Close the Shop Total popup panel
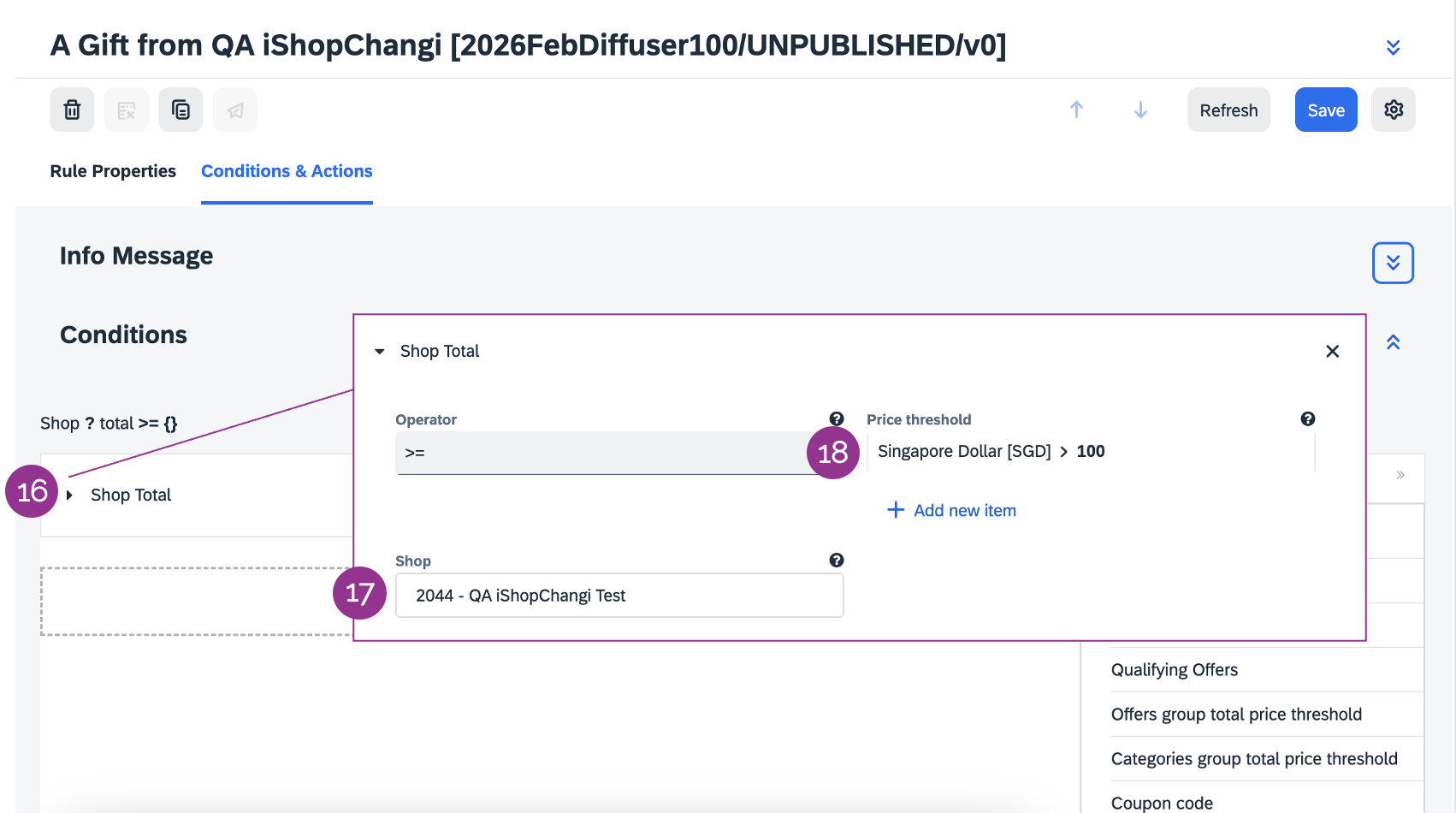 click(1332, 352)
